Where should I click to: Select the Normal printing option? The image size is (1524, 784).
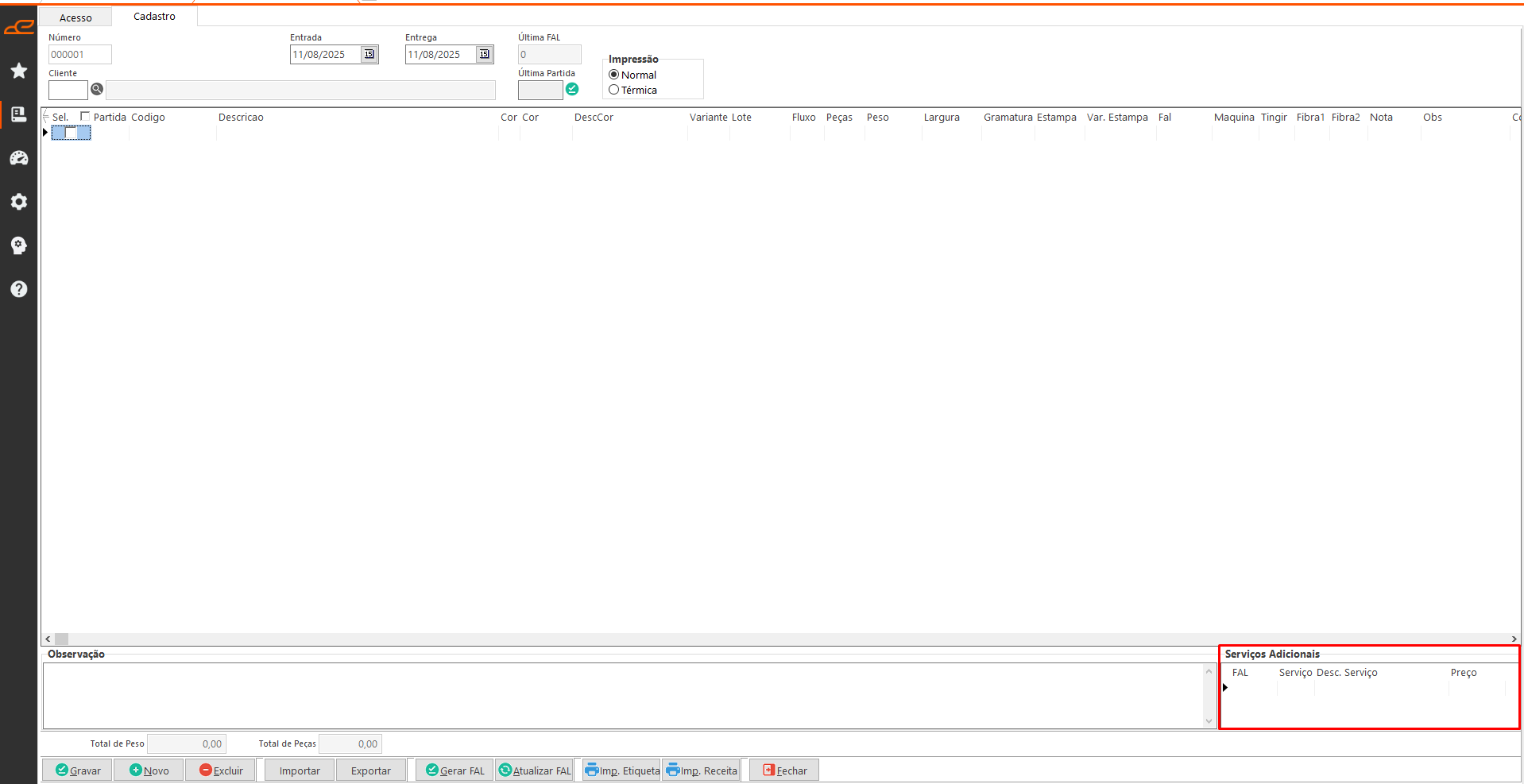pyautogui.click(x=614, y=75)
